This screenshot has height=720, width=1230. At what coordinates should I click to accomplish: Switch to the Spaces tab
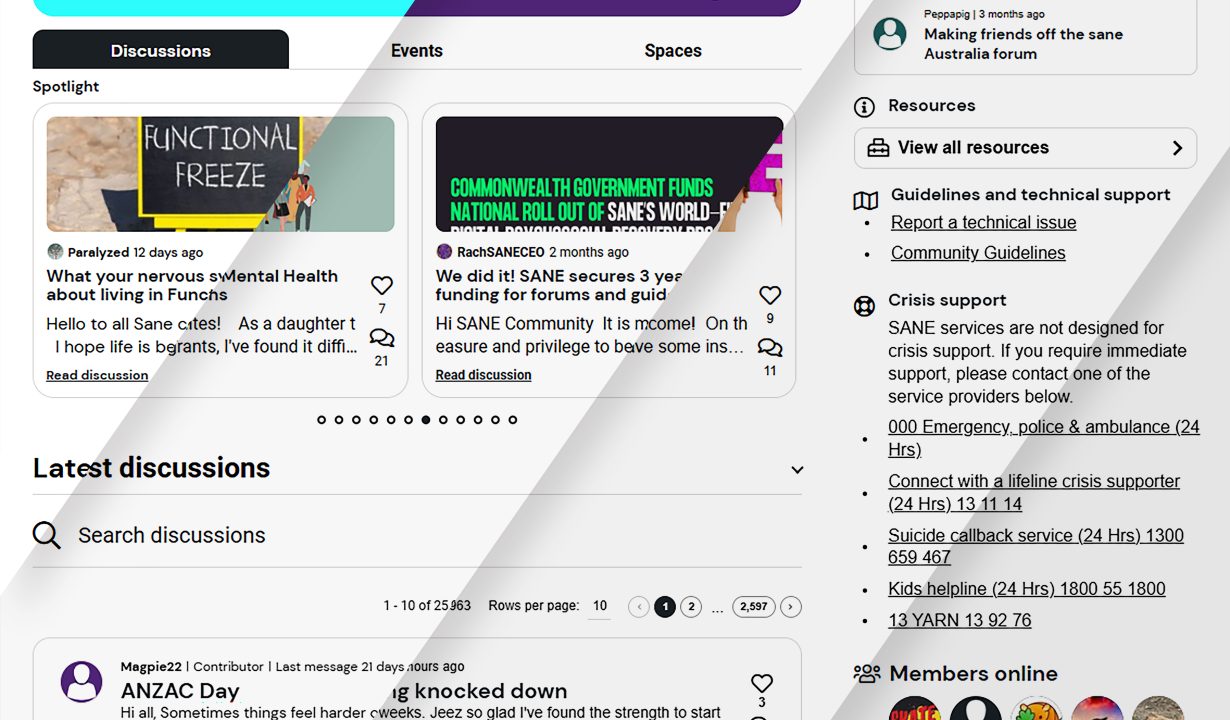(x=672, y=51)
